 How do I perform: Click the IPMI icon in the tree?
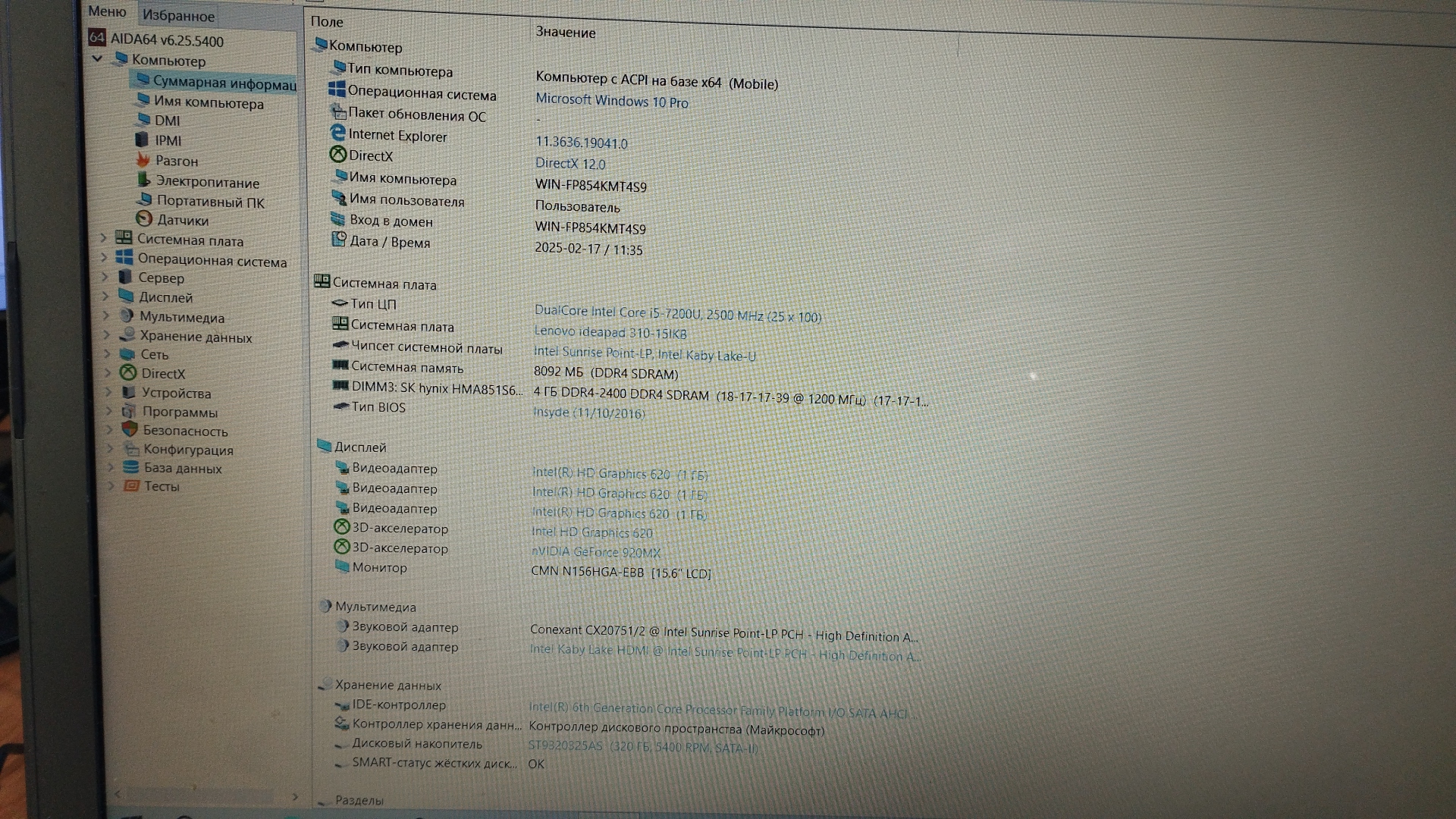(142, 140)
